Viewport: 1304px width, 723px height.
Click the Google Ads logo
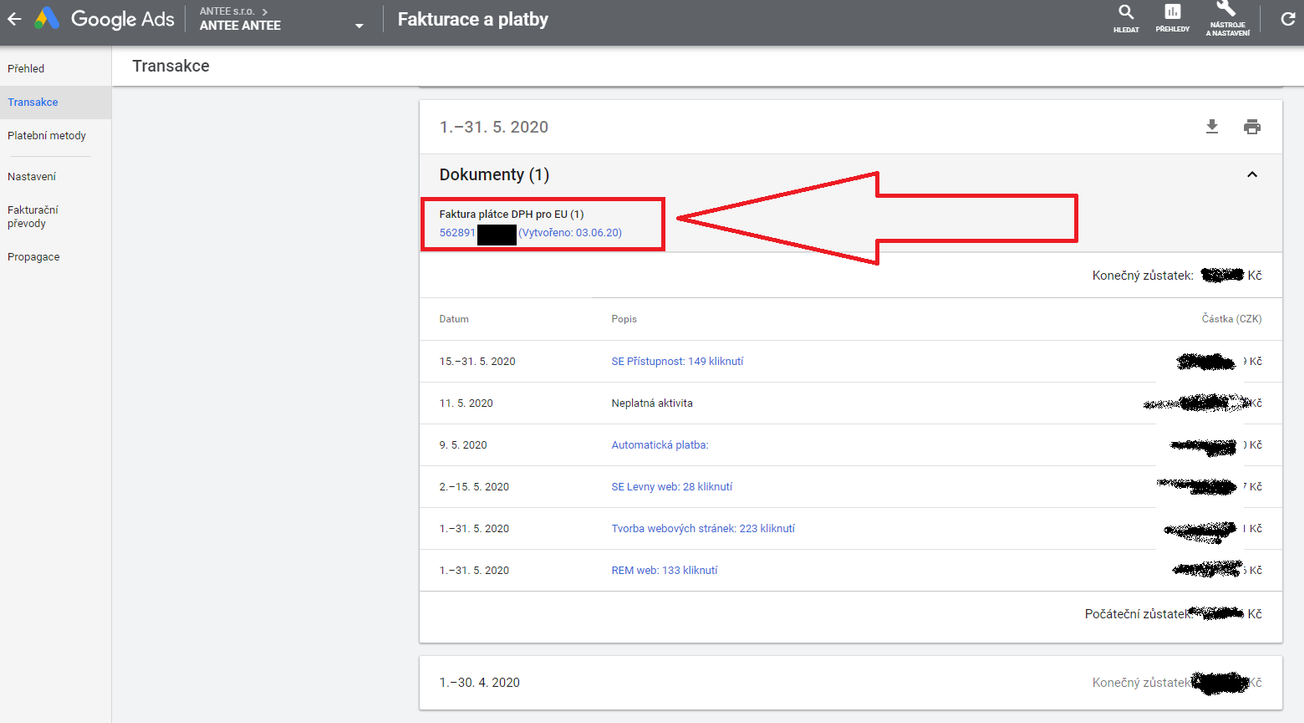[x=105, y=19]
